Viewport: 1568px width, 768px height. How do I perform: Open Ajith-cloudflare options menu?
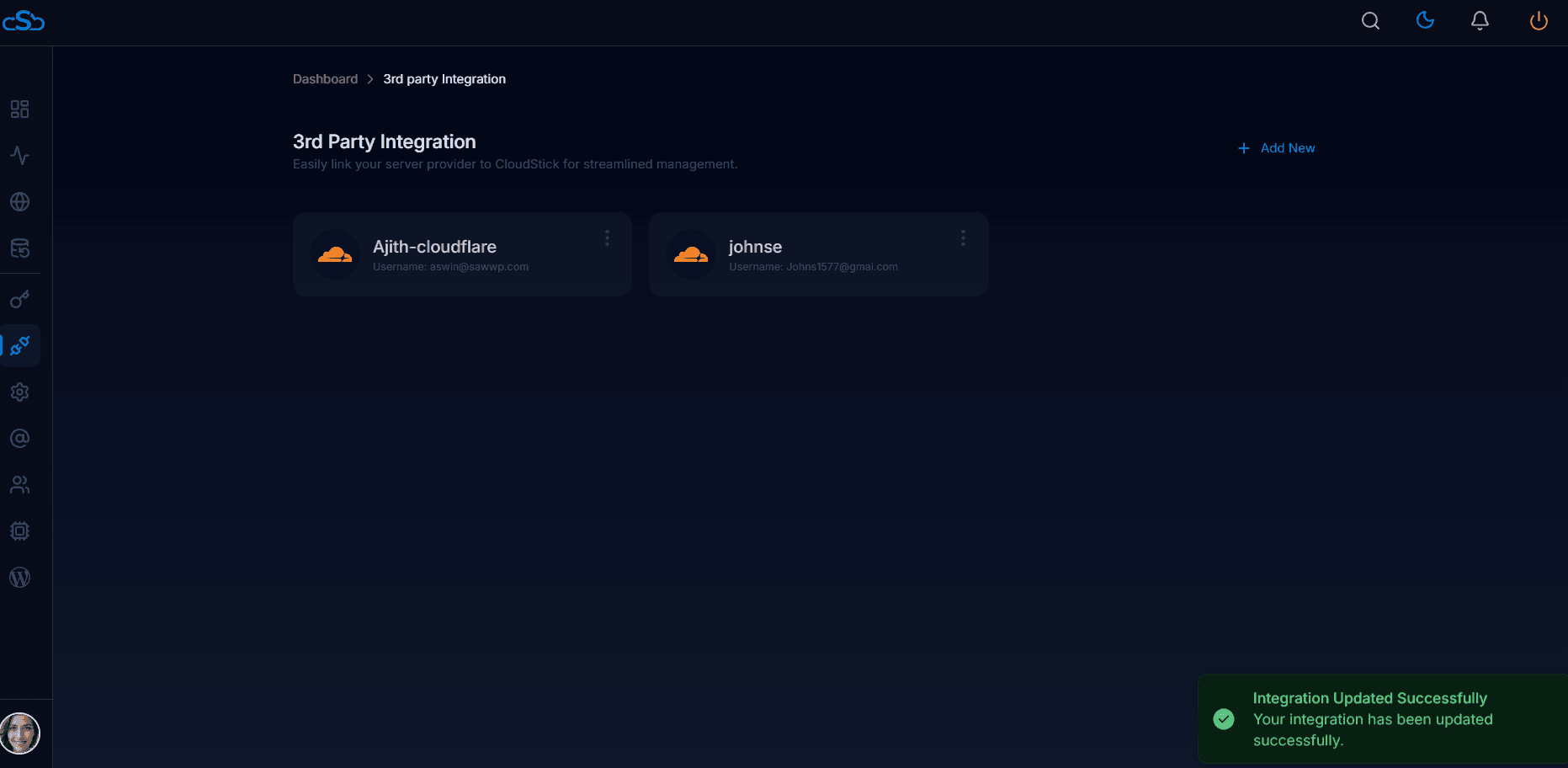[607, 238]
